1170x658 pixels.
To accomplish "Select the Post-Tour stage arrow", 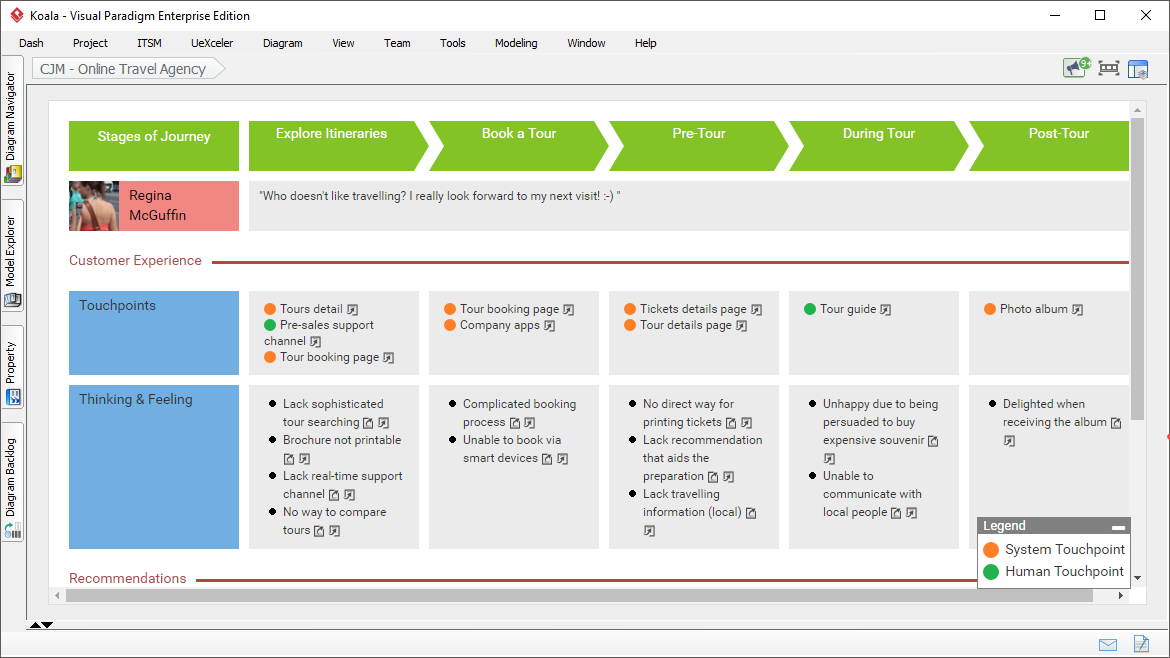I will (x=1050, y=145).
